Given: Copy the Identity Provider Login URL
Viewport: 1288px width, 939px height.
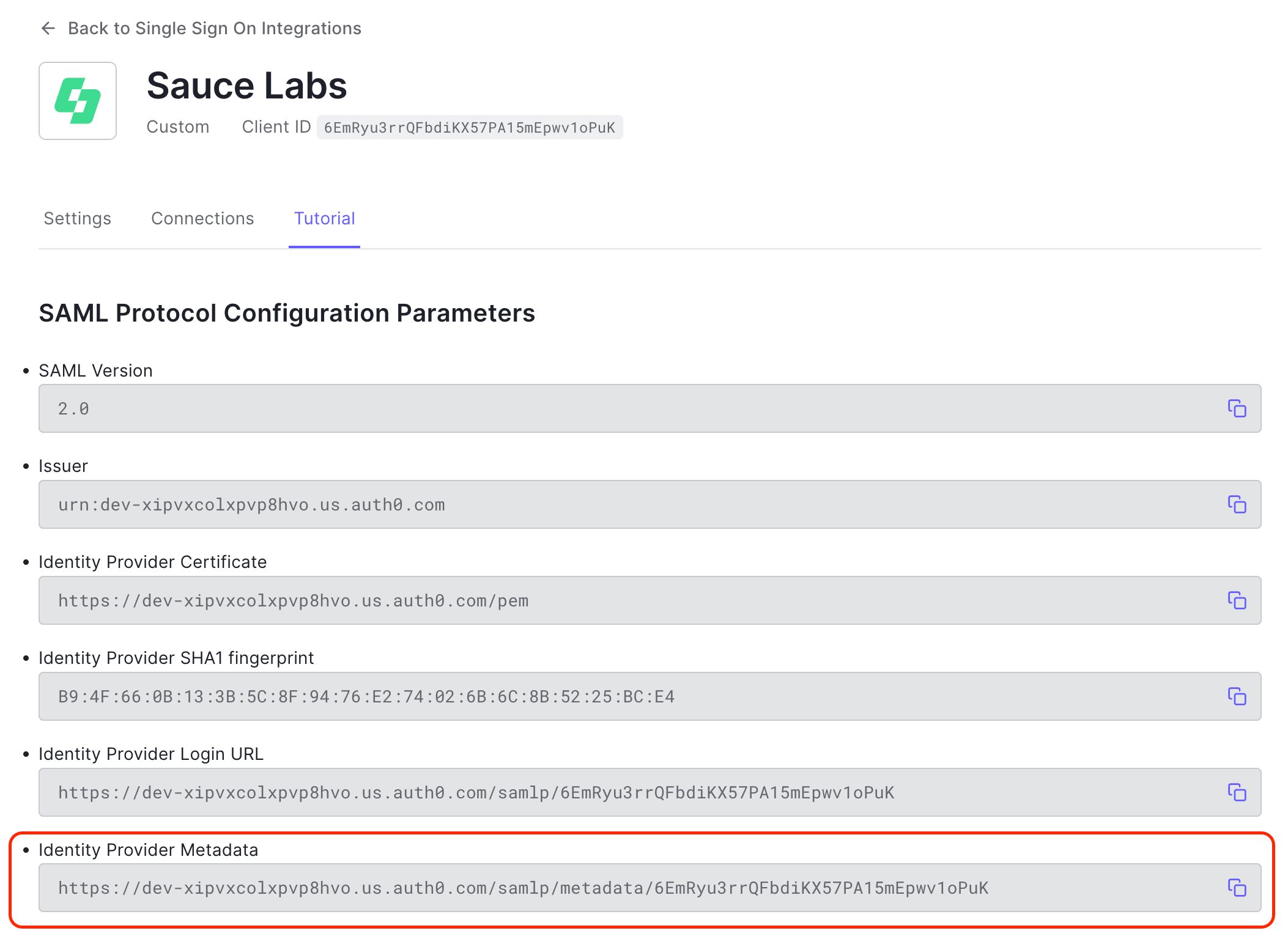Looking at the screenshot, I should 1237,792.
